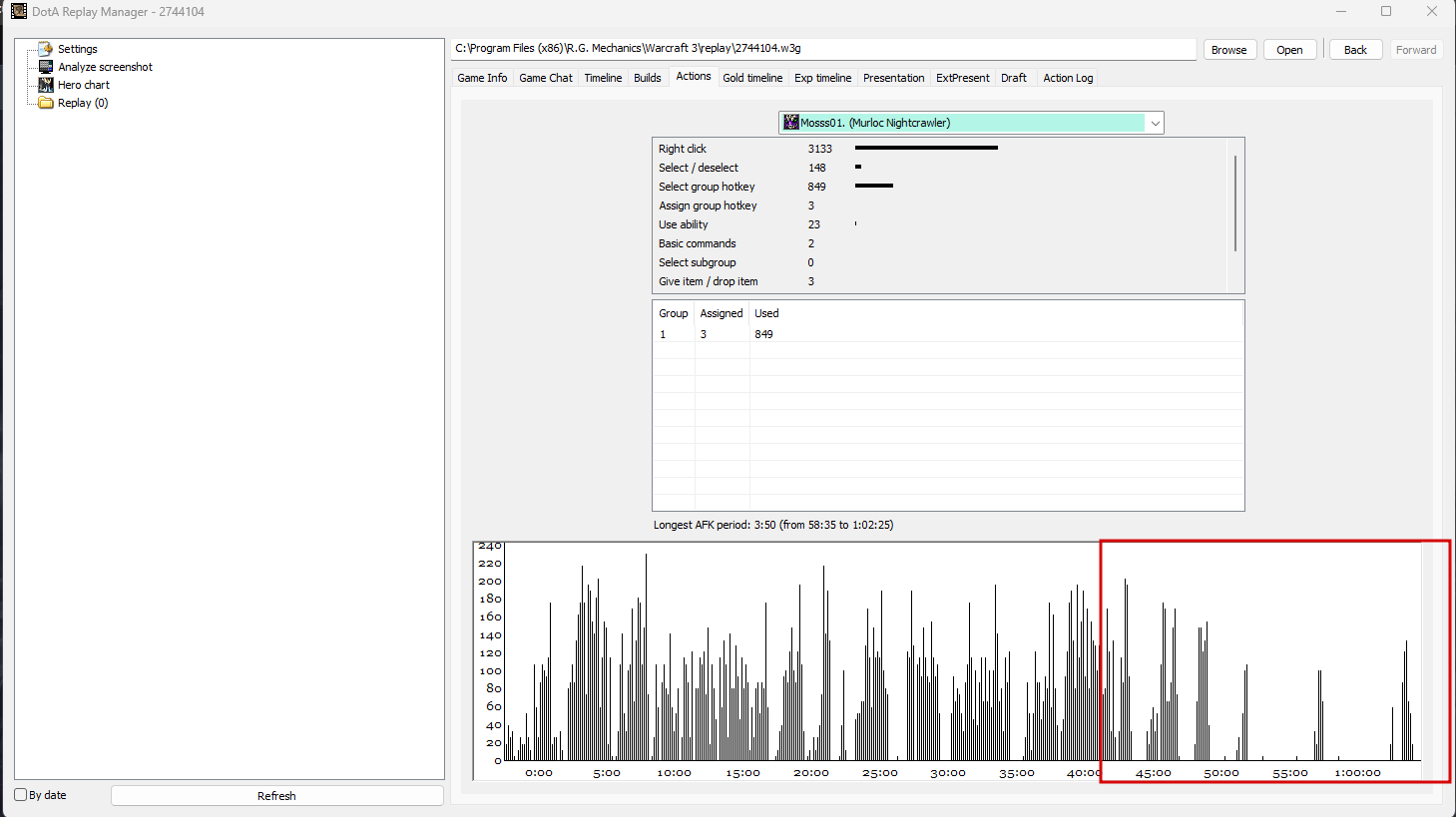Screen dimensions: 1456x817
Task: Close the DotA Replay Manager window
Action: [x=1432, y=12]
